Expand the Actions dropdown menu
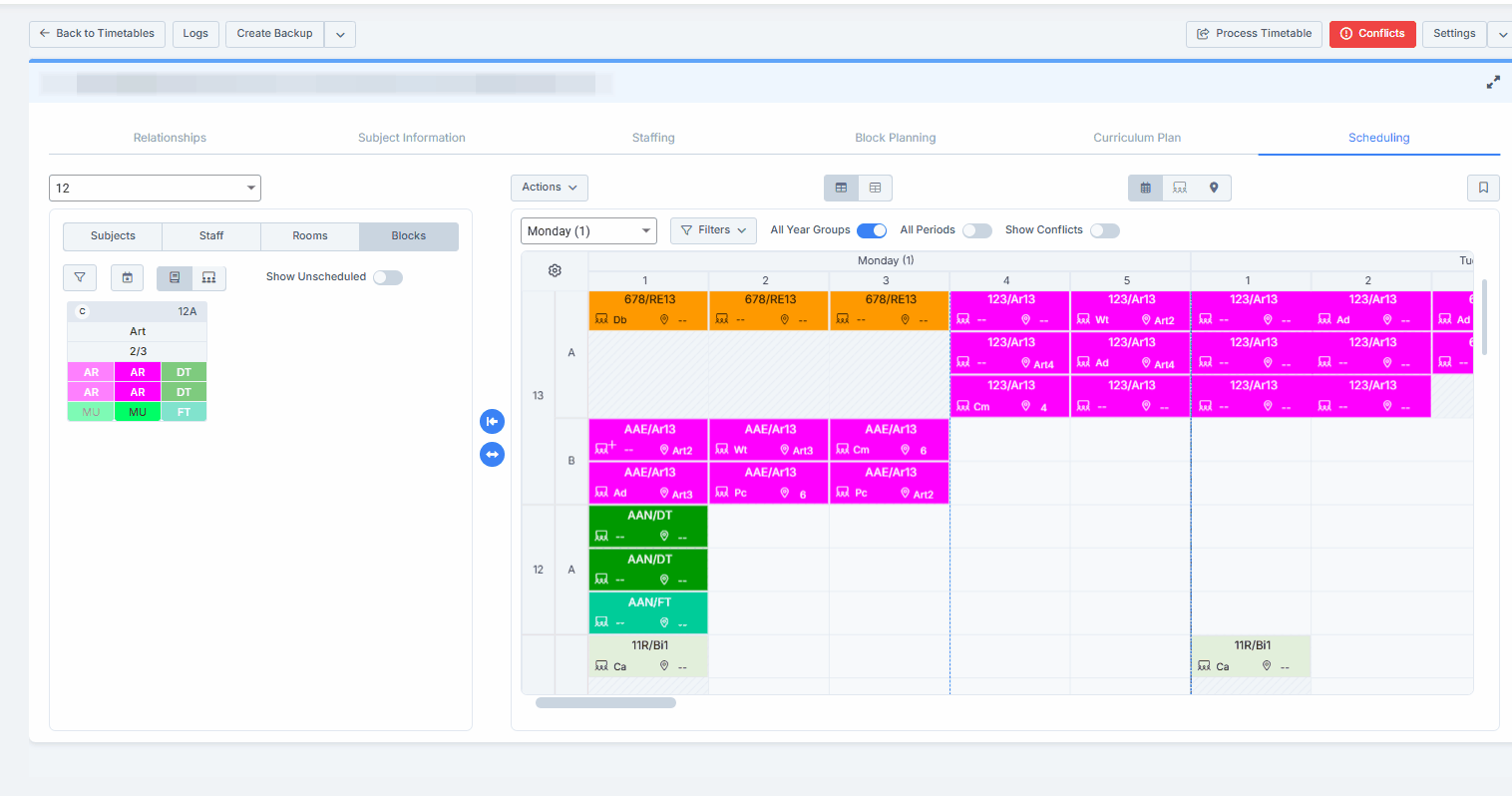This screenshot has width=1512, height=796. pos(550,188)
